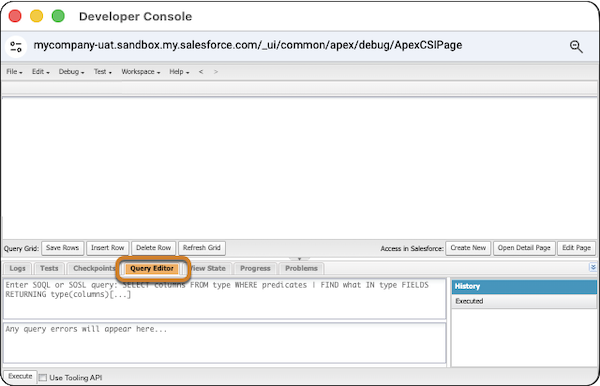
Task: Switch to the View State tab
Action: coord(208,268)
